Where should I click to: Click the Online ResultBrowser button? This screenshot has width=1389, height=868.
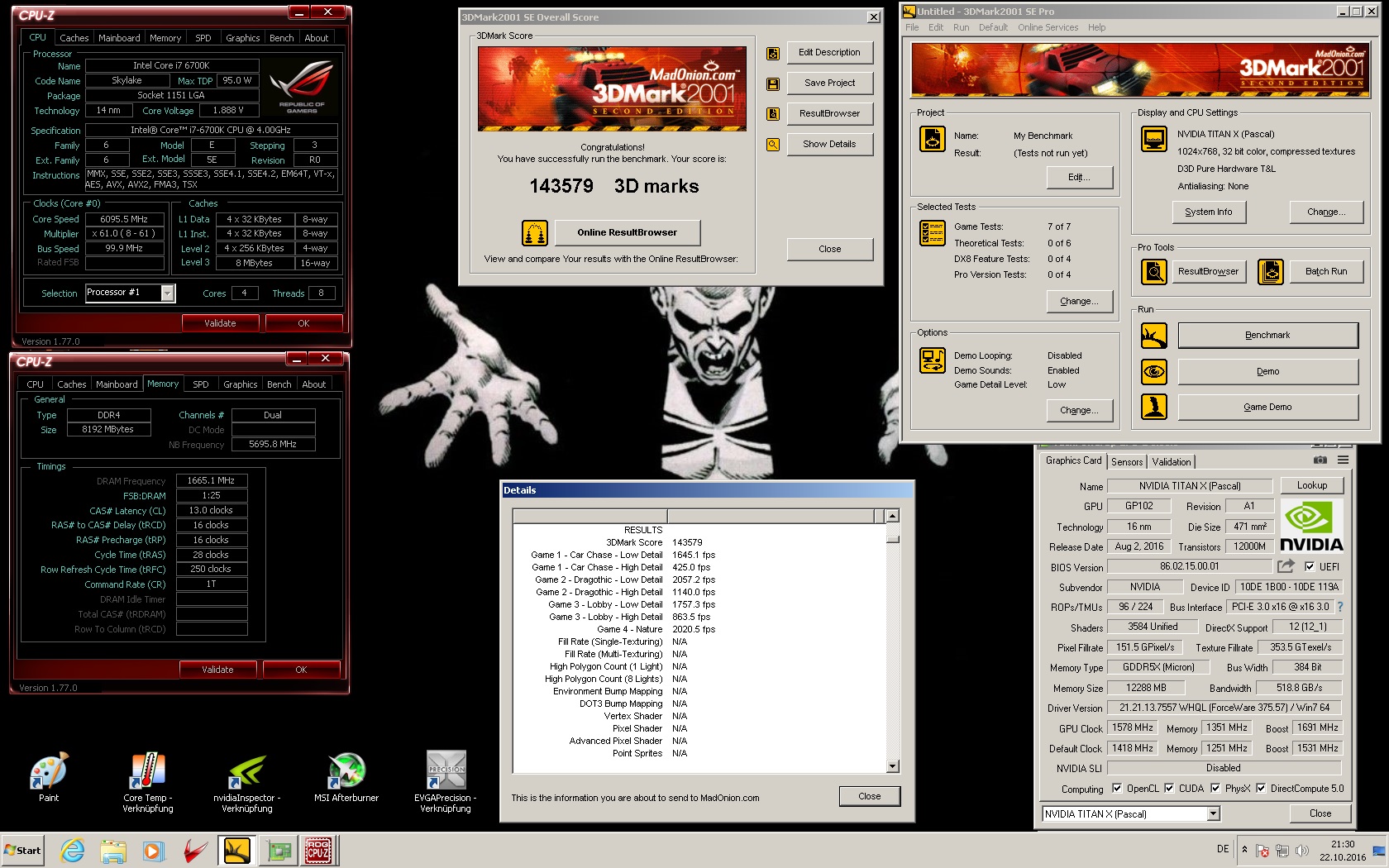coord(627,232)
